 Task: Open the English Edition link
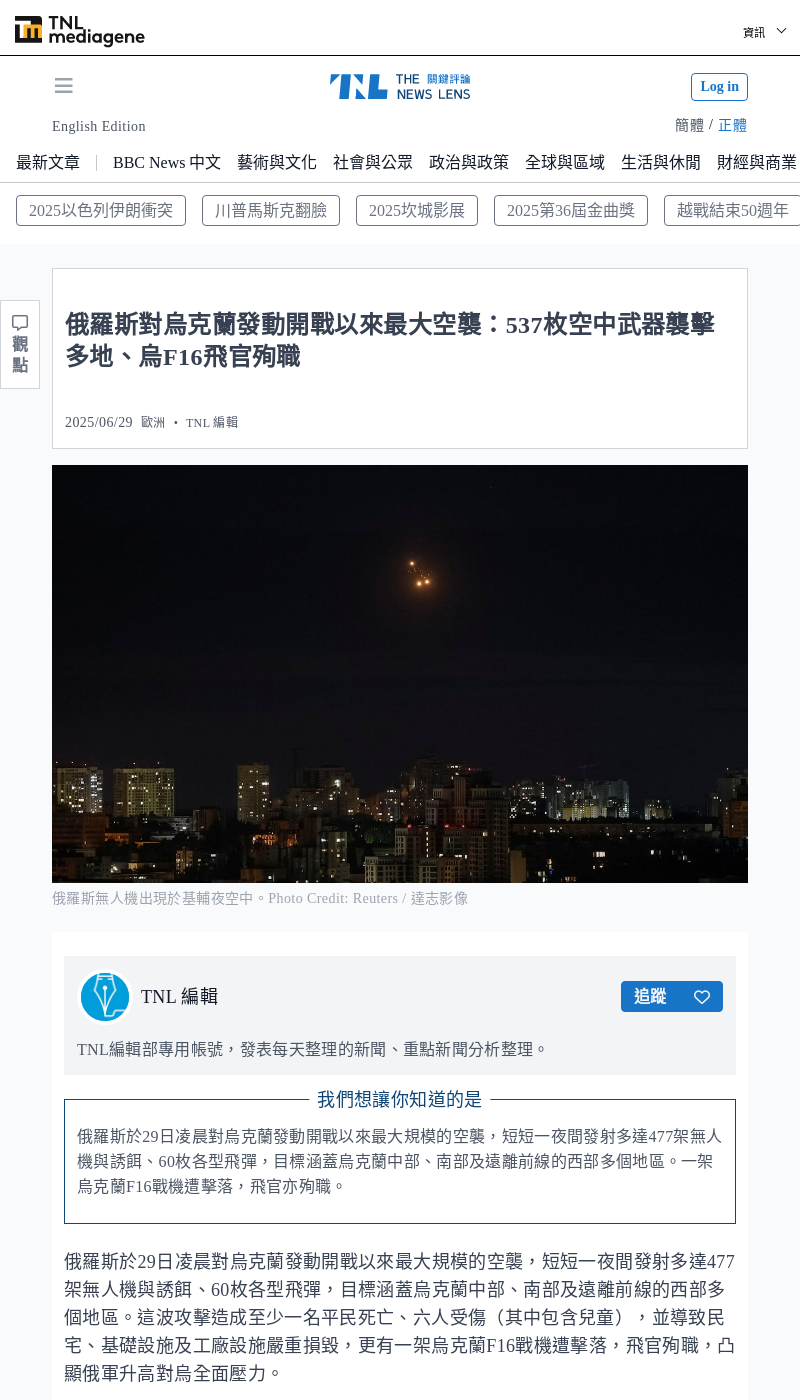click(x=99, y=127)
